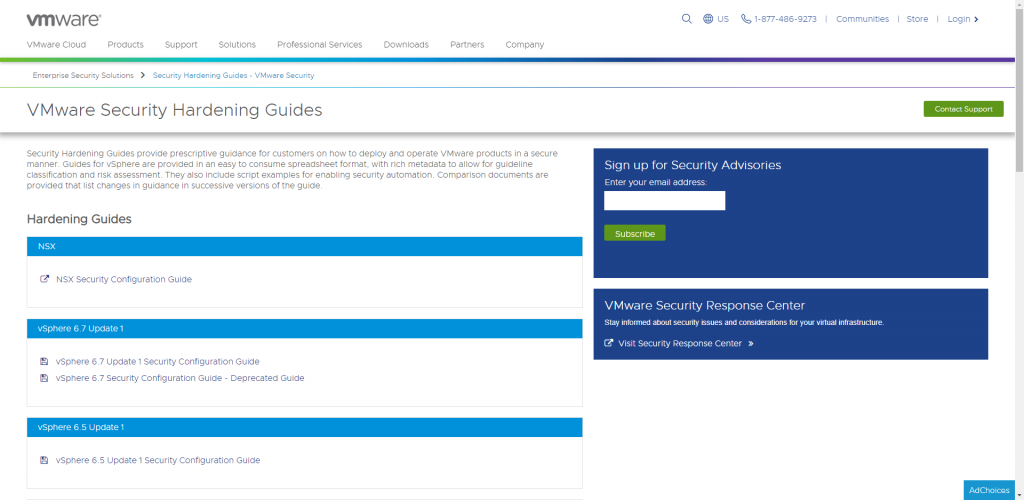The height and width of the screenshot is (500, 1024).
Task: Open the Professional Services menu
Action: [319, 44]
